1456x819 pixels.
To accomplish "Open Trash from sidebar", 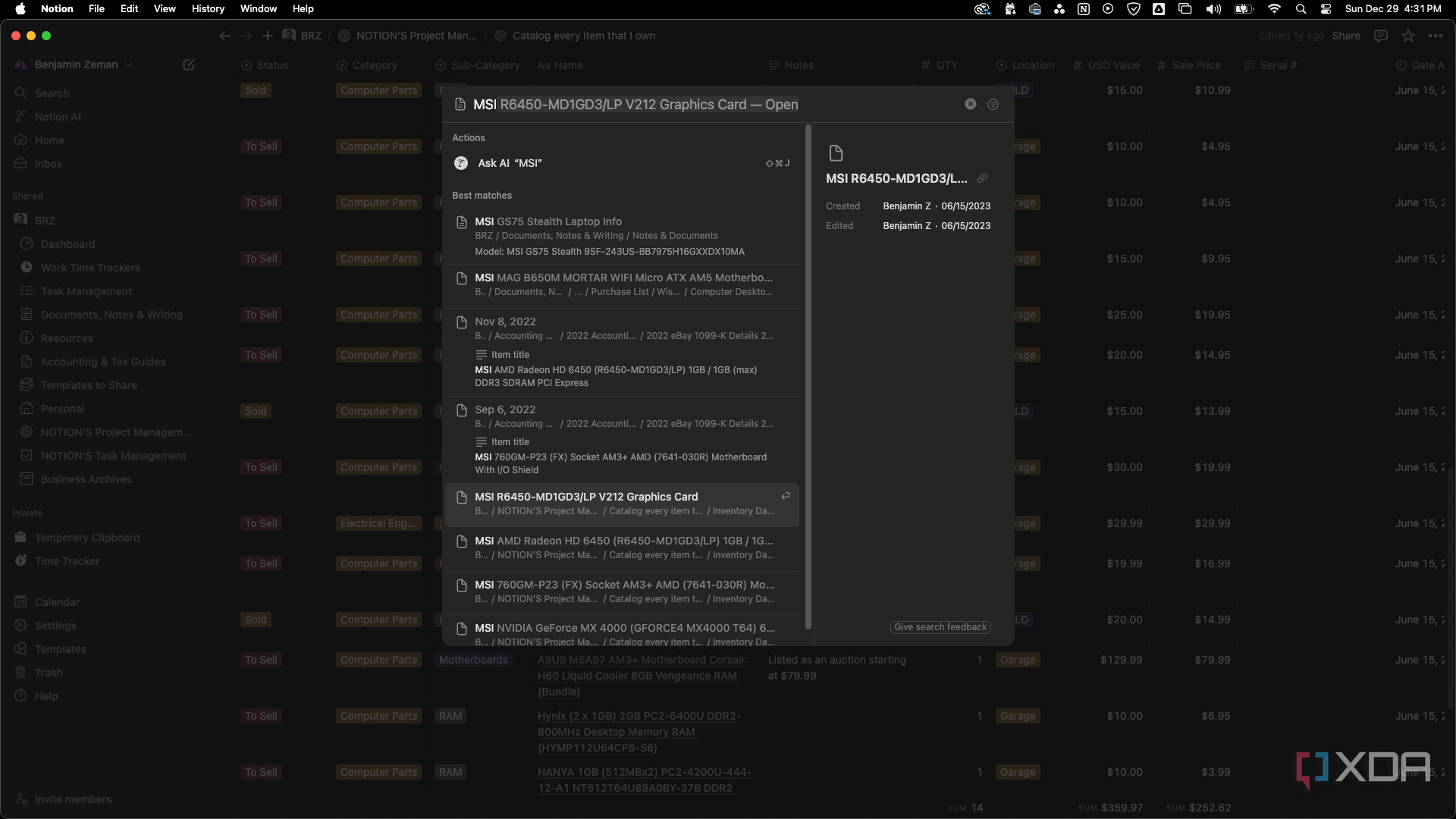I will tap(49, 673).
